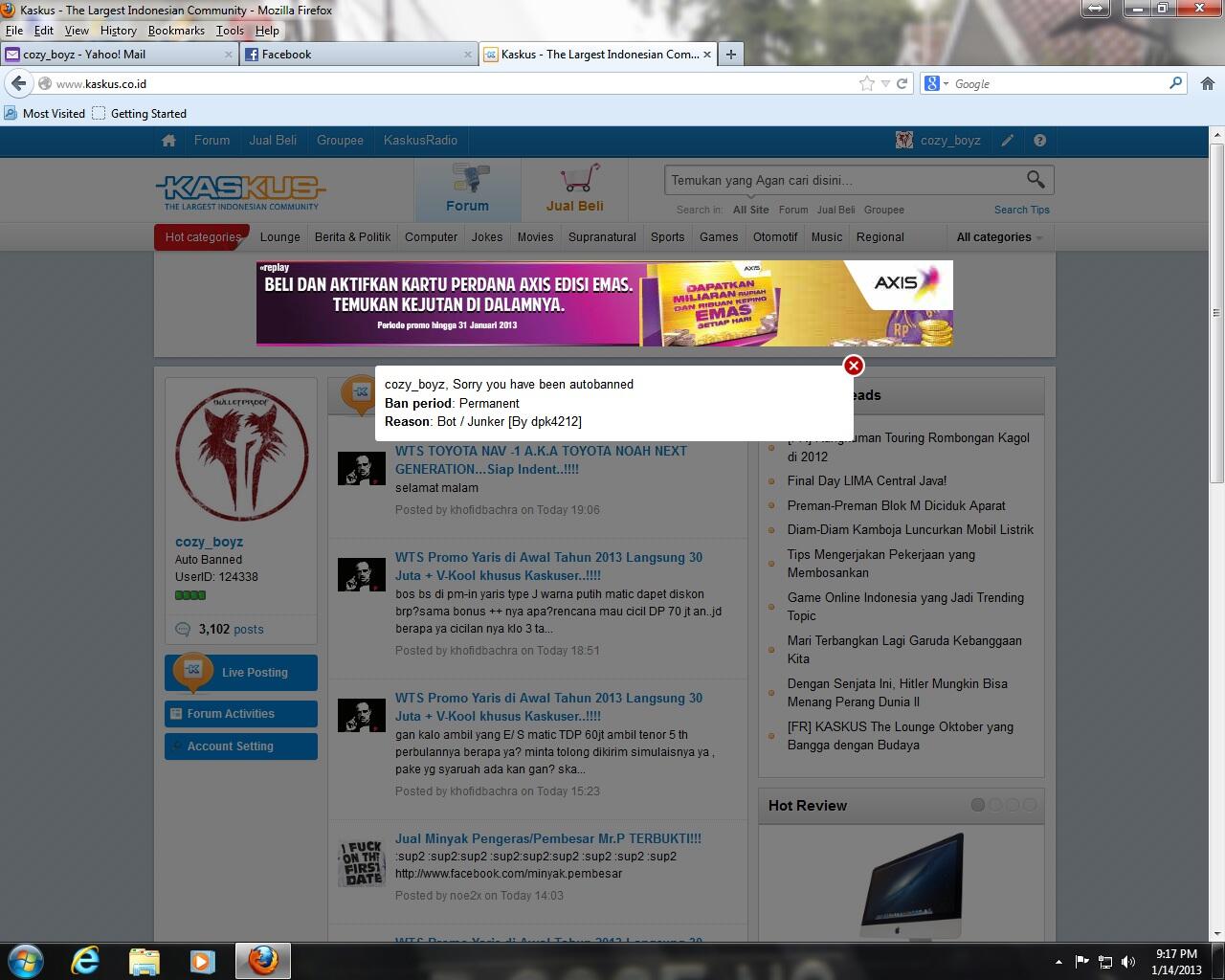Viewport: 1225px width, 980px height.
Task: Open Final Day LIMA Central Java thread
Action: (x=867, y=480)
